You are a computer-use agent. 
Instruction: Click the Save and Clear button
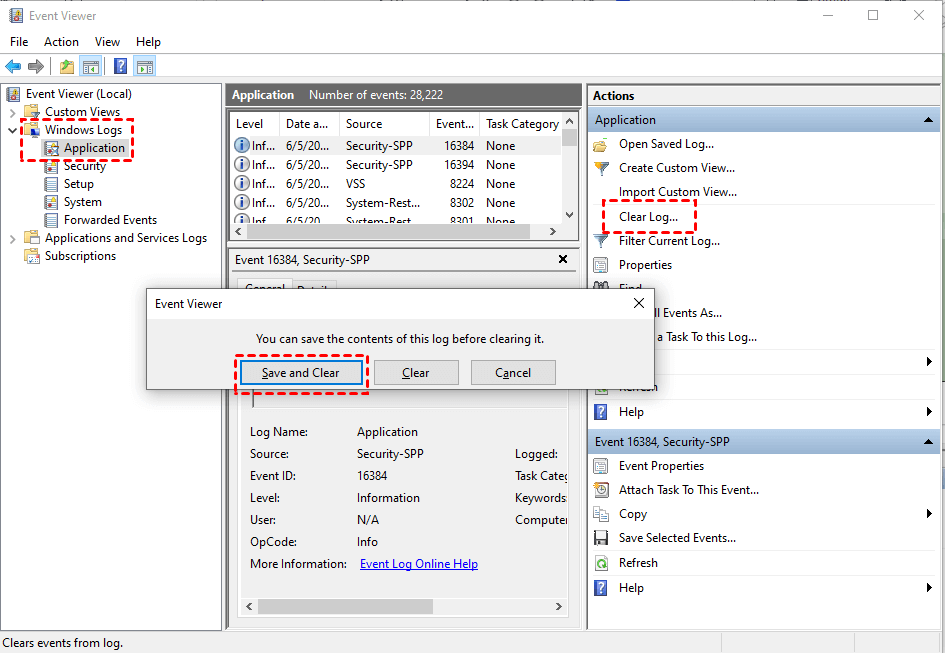[x=301, y=373]
